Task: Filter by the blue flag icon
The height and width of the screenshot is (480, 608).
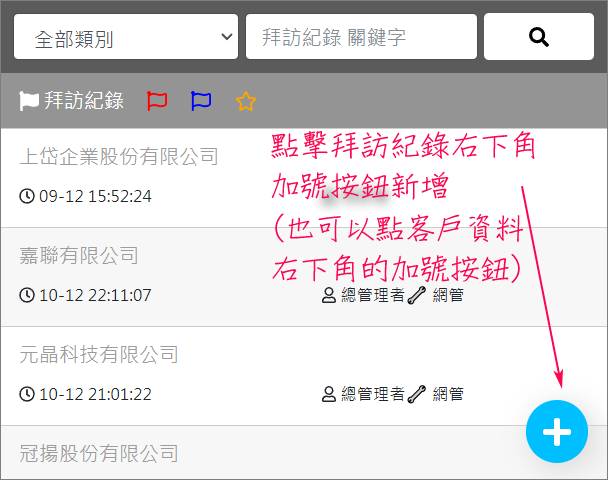Action: 201,101
